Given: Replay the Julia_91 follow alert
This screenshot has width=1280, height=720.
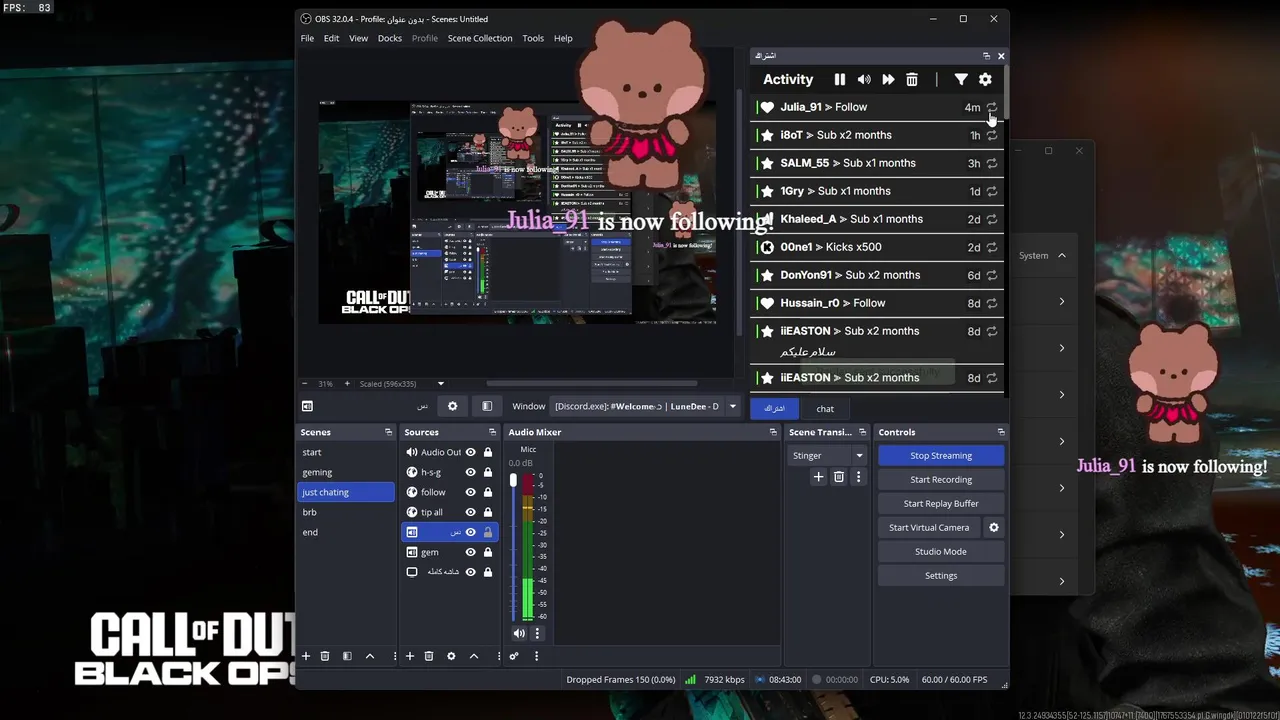Looking at the screenshot, I should click(x=992, y=107).
